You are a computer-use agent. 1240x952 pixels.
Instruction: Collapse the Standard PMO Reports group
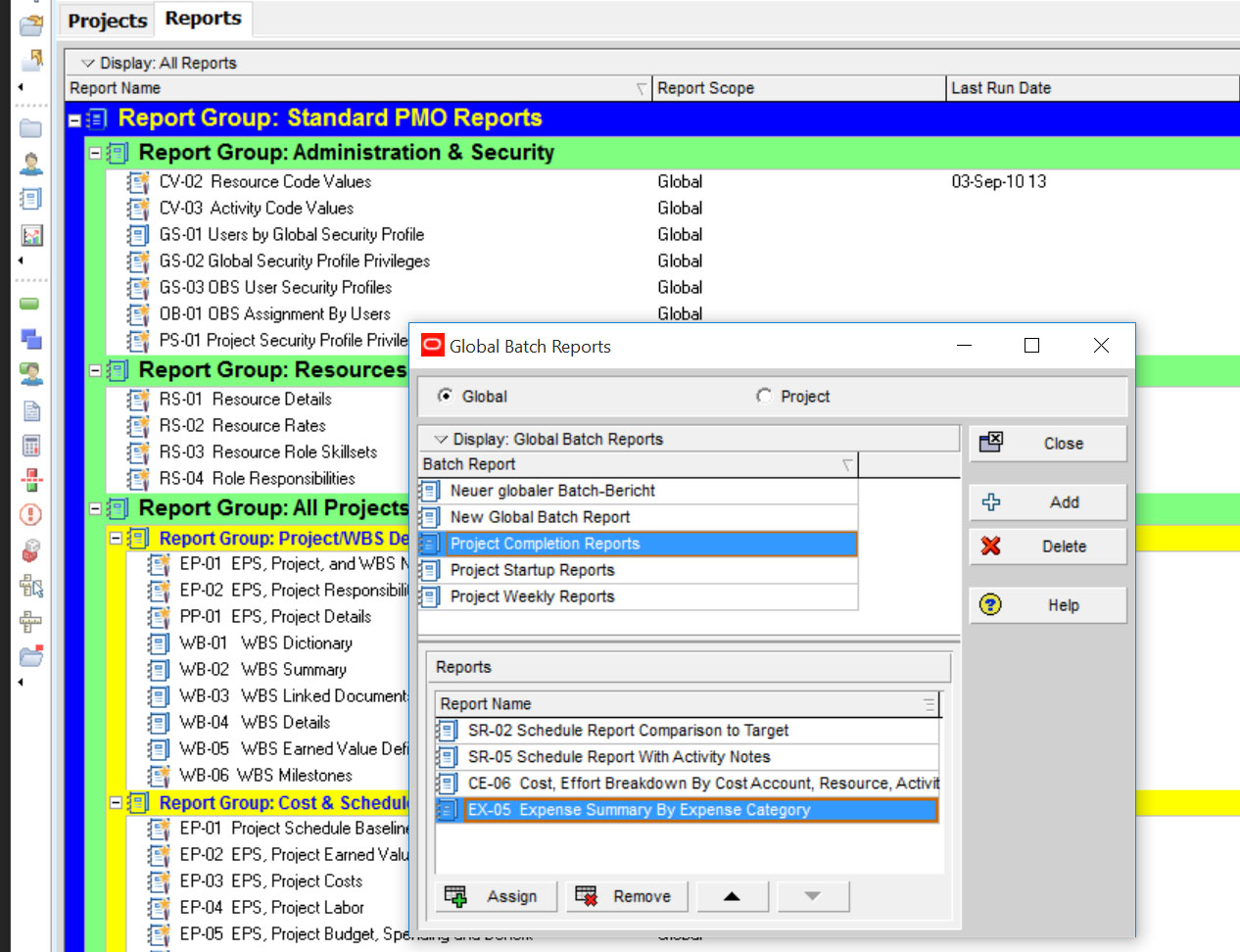click(74, 120)
